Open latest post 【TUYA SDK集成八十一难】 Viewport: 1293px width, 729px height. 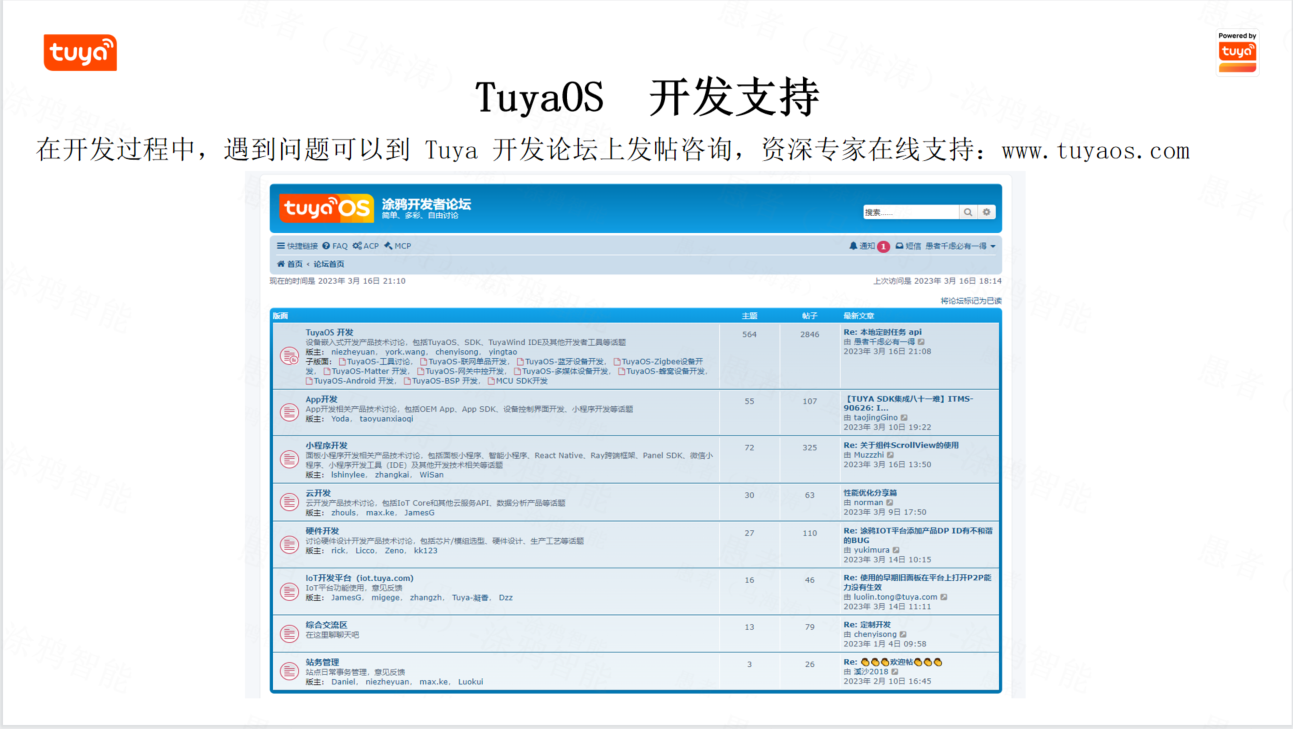(908, 403)
